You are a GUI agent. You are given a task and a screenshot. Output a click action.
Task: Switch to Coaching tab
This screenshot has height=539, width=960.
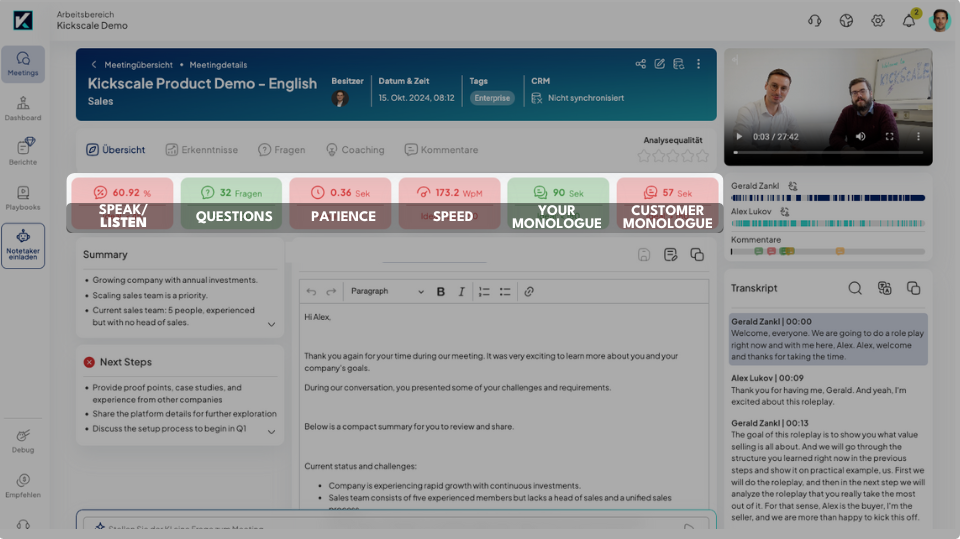click(x=355, y=149)
